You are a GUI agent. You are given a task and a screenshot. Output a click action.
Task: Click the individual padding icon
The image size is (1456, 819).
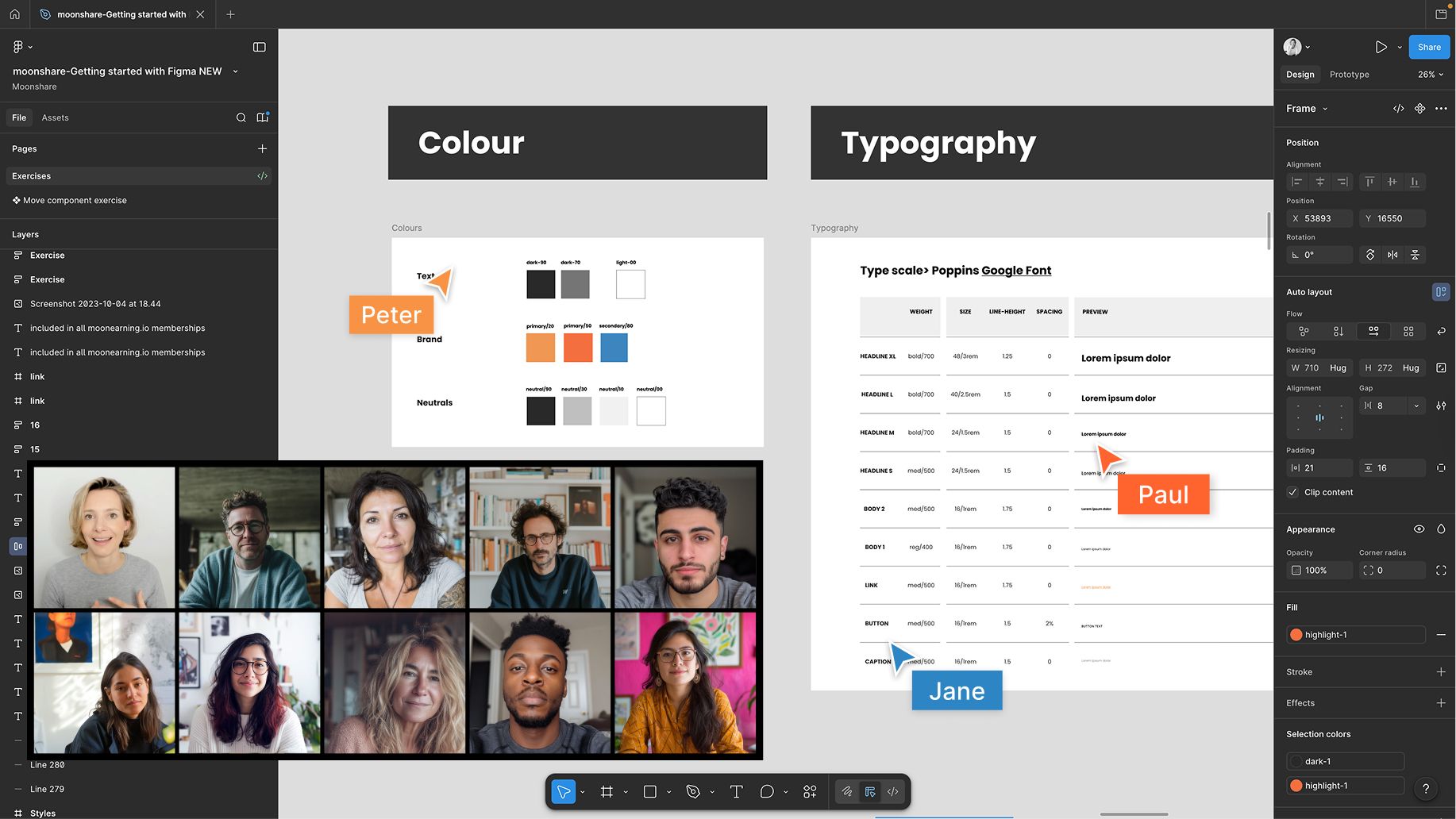pyautogui.click(x=1441, y=468)
